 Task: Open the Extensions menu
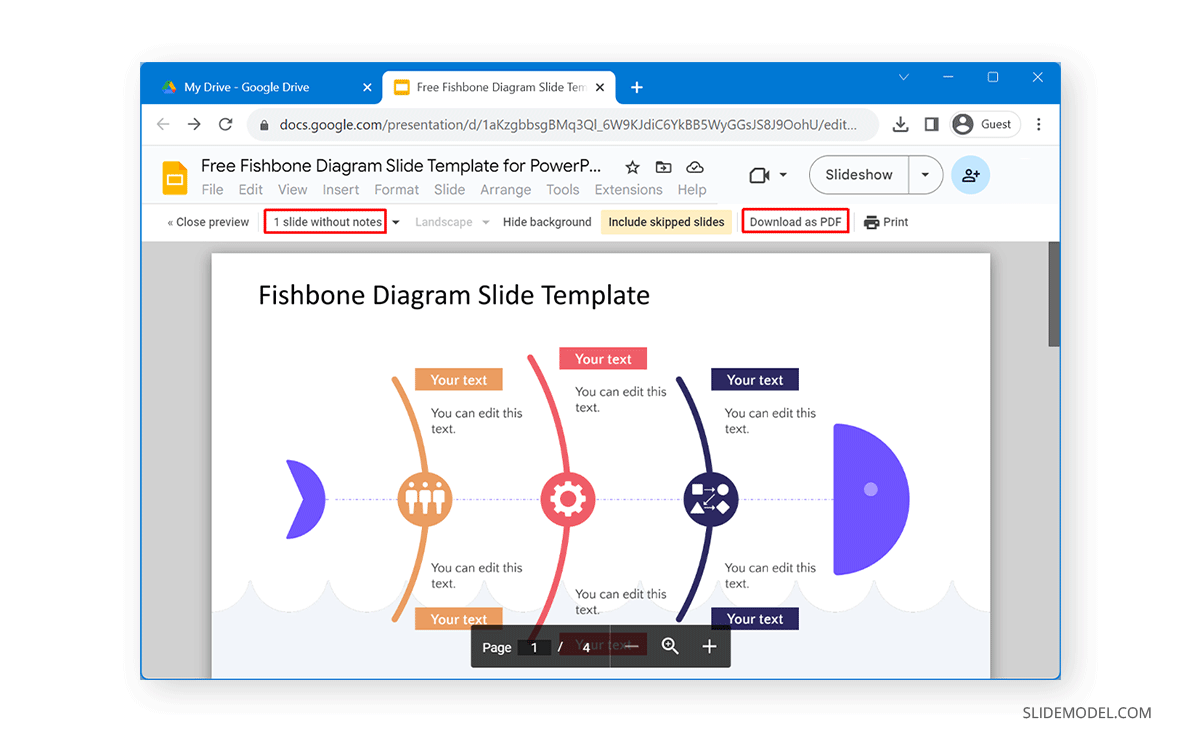coord(628,189)
